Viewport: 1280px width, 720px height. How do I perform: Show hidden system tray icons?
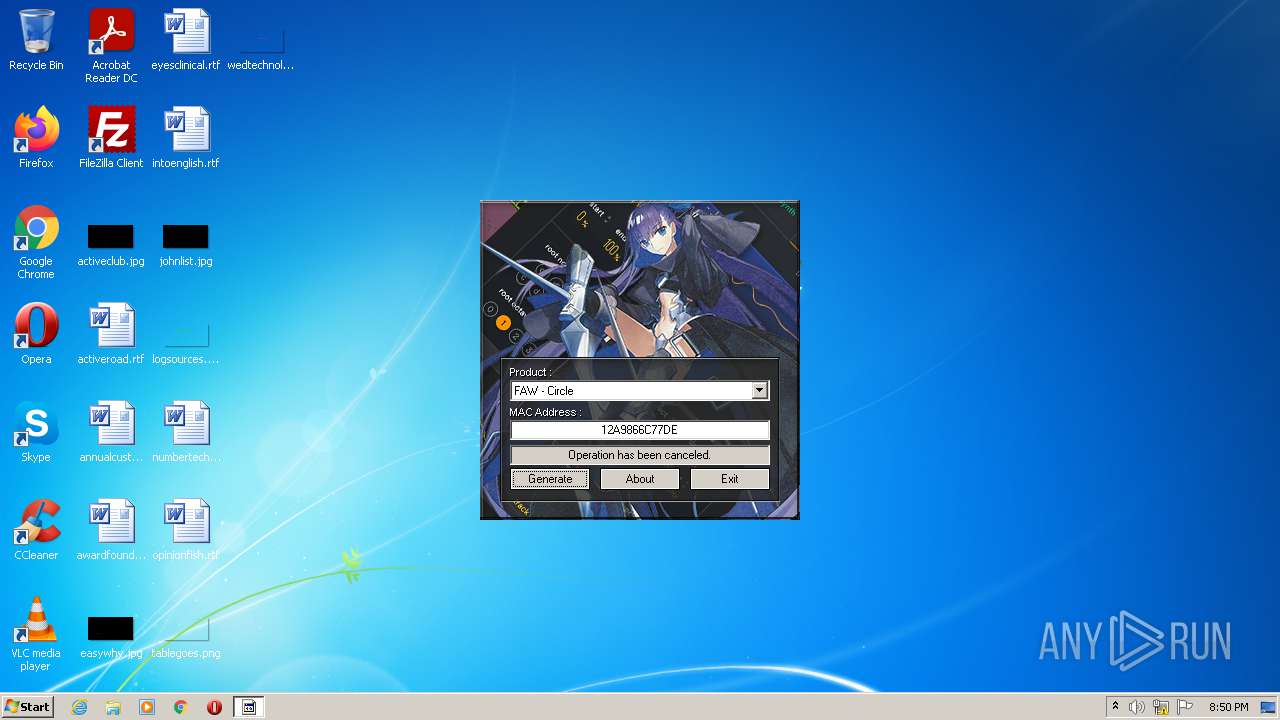point(1115,707)
